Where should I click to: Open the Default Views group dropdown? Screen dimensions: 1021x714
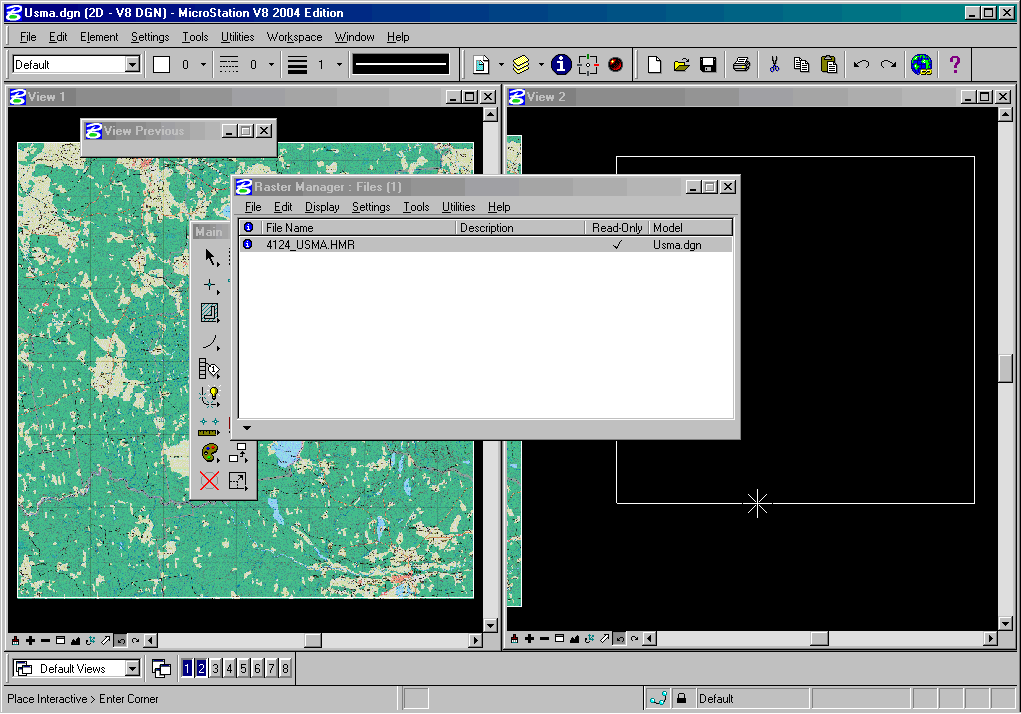(132, 668)
